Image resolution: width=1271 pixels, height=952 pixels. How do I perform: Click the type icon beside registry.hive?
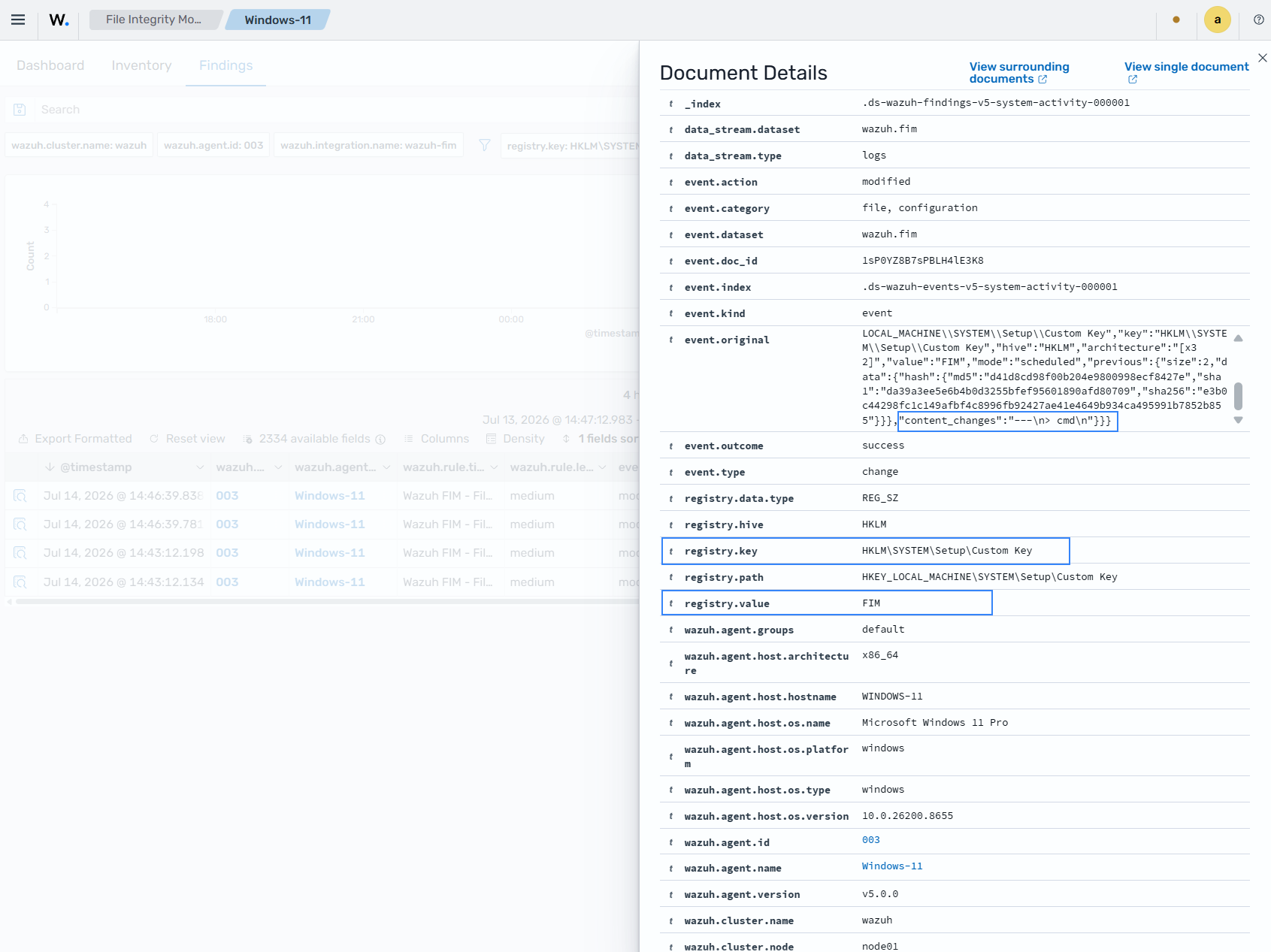(x=671, y=524)
